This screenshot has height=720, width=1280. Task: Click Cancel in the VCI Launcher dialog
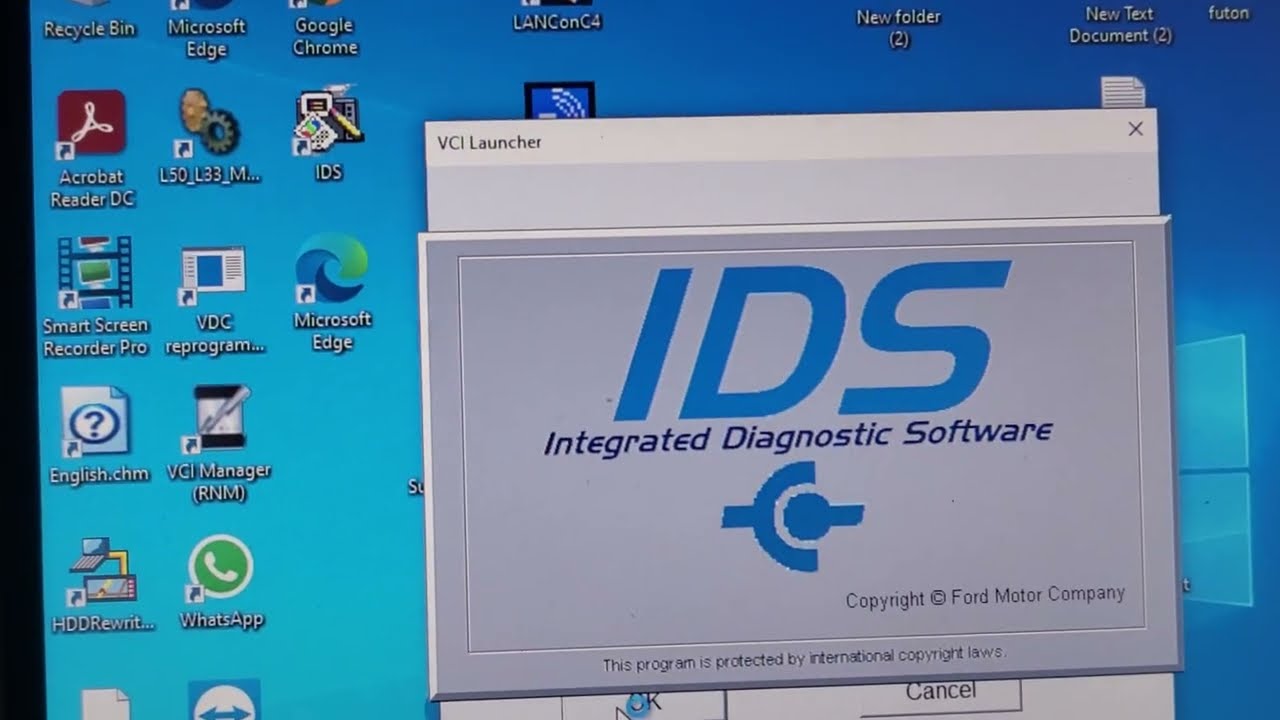tap(940, 691)
